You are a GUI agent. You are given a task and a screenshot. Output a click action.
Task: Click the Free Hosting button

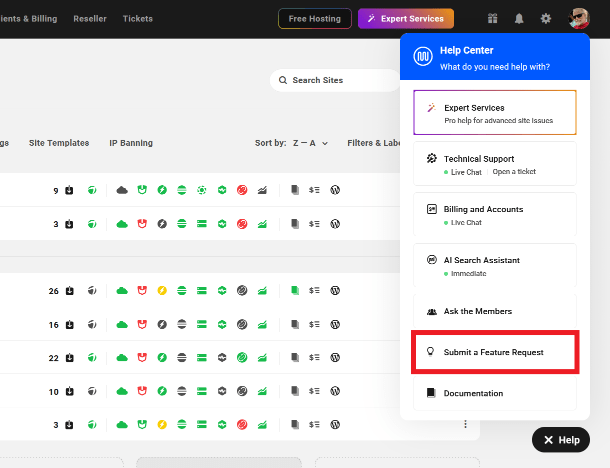[314, 19]
